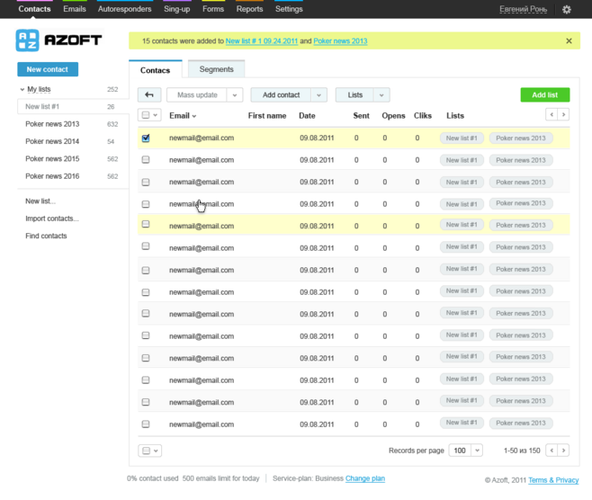The width and height of the screenshot is (592, 500).
Task: Click Poker news 2013 tag in first row
Action: tap(521, 138)
